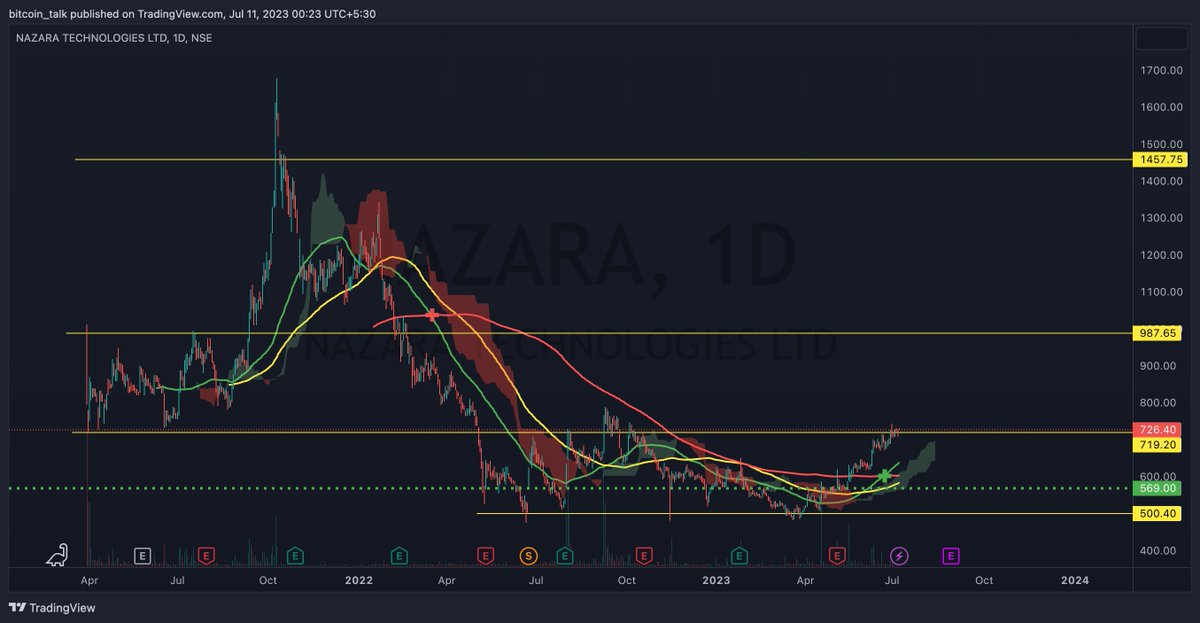1200x623 pixels.
Task: Click the green buy marker near Jun 2023
Action: tap(884, 477)
